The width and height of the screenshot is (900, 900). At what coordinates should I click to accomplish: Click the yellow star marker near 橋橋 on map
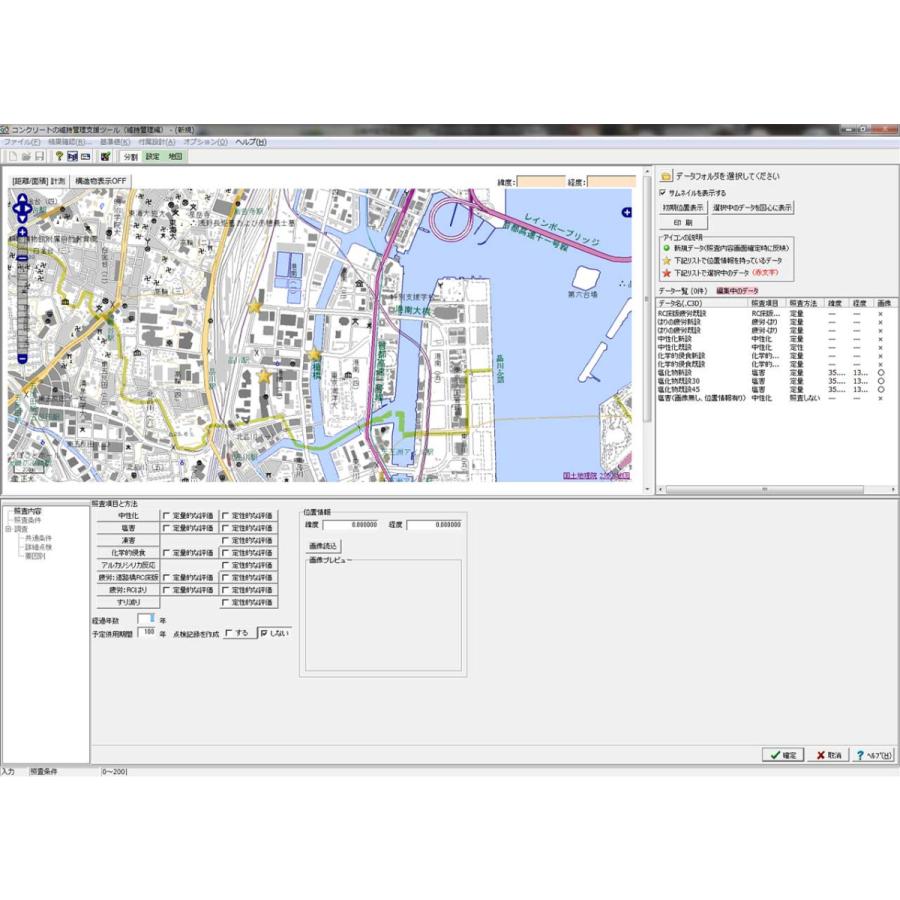[314, 355]
